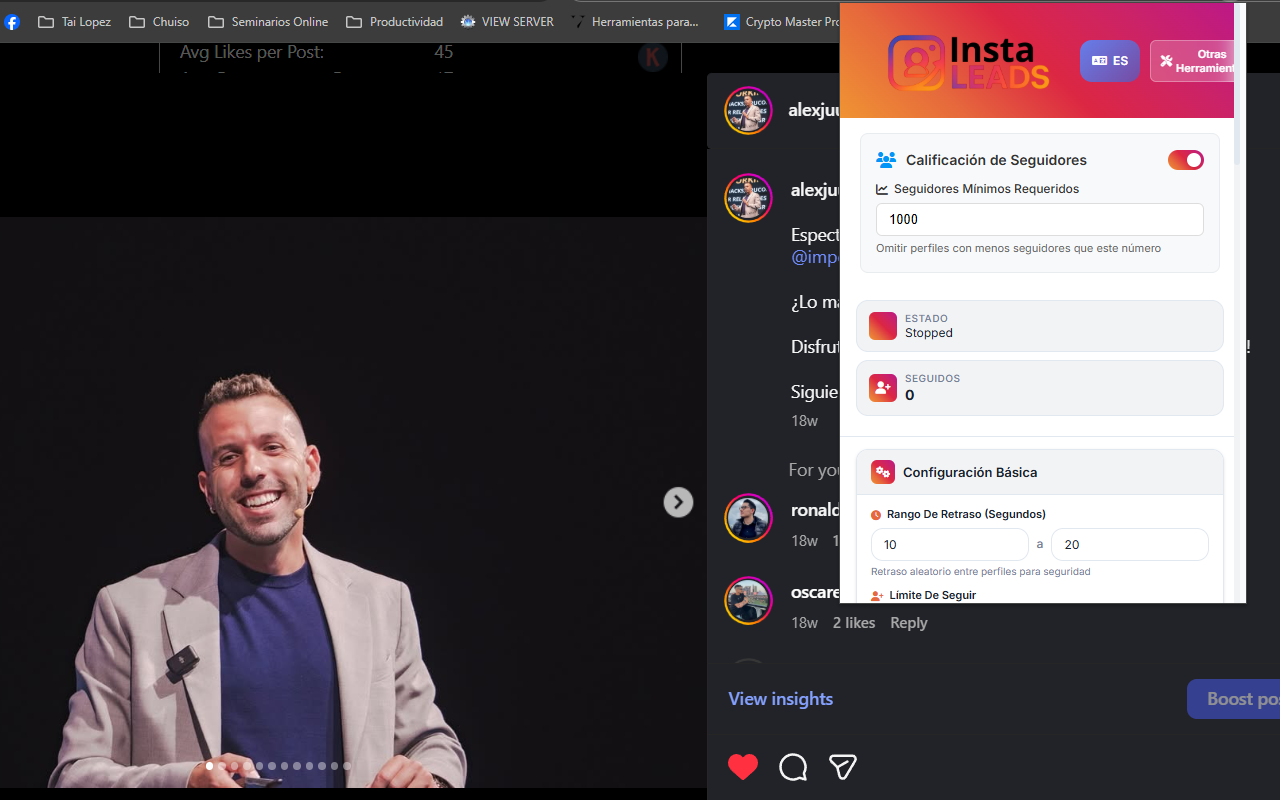1280x800 pixels.
Task: Switch language with the ES button
Action: tap(1109, 61)
